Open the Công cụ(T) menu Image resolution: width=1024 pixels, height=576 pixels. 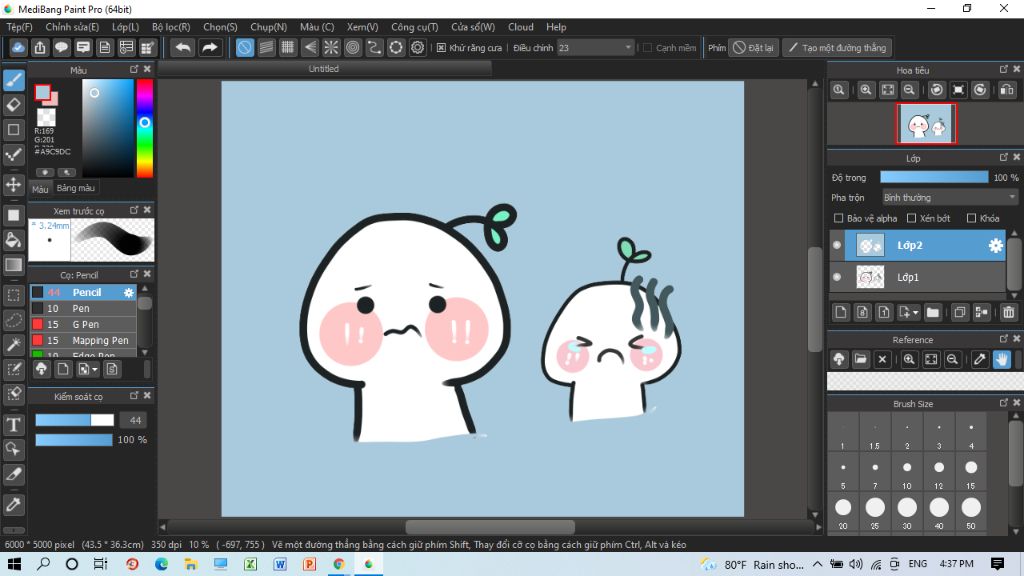[x=415, y=27]
